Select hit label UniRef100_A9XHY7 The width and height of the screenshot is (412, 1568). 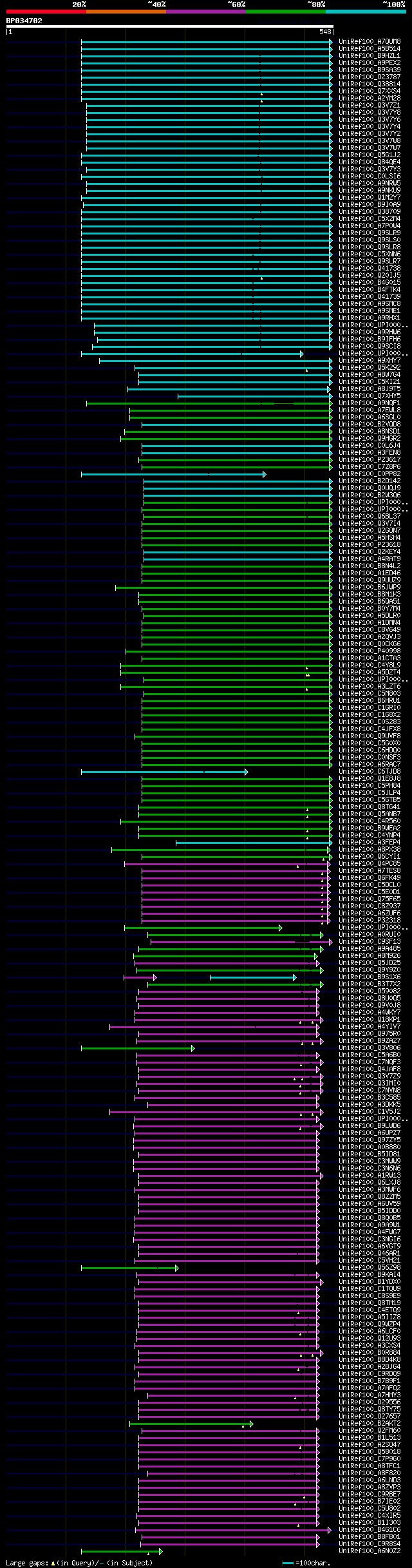click(370, 361)
